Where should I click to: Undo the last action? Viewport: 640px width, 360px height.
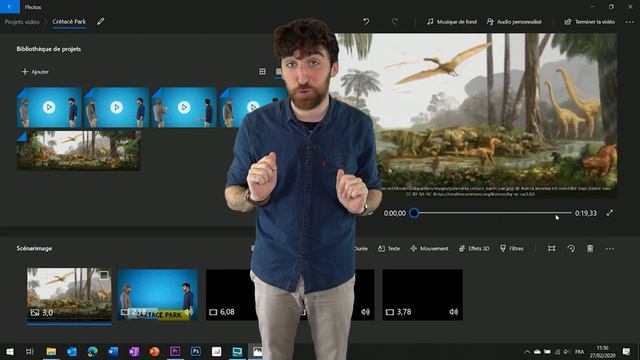(x=366, y=22)
